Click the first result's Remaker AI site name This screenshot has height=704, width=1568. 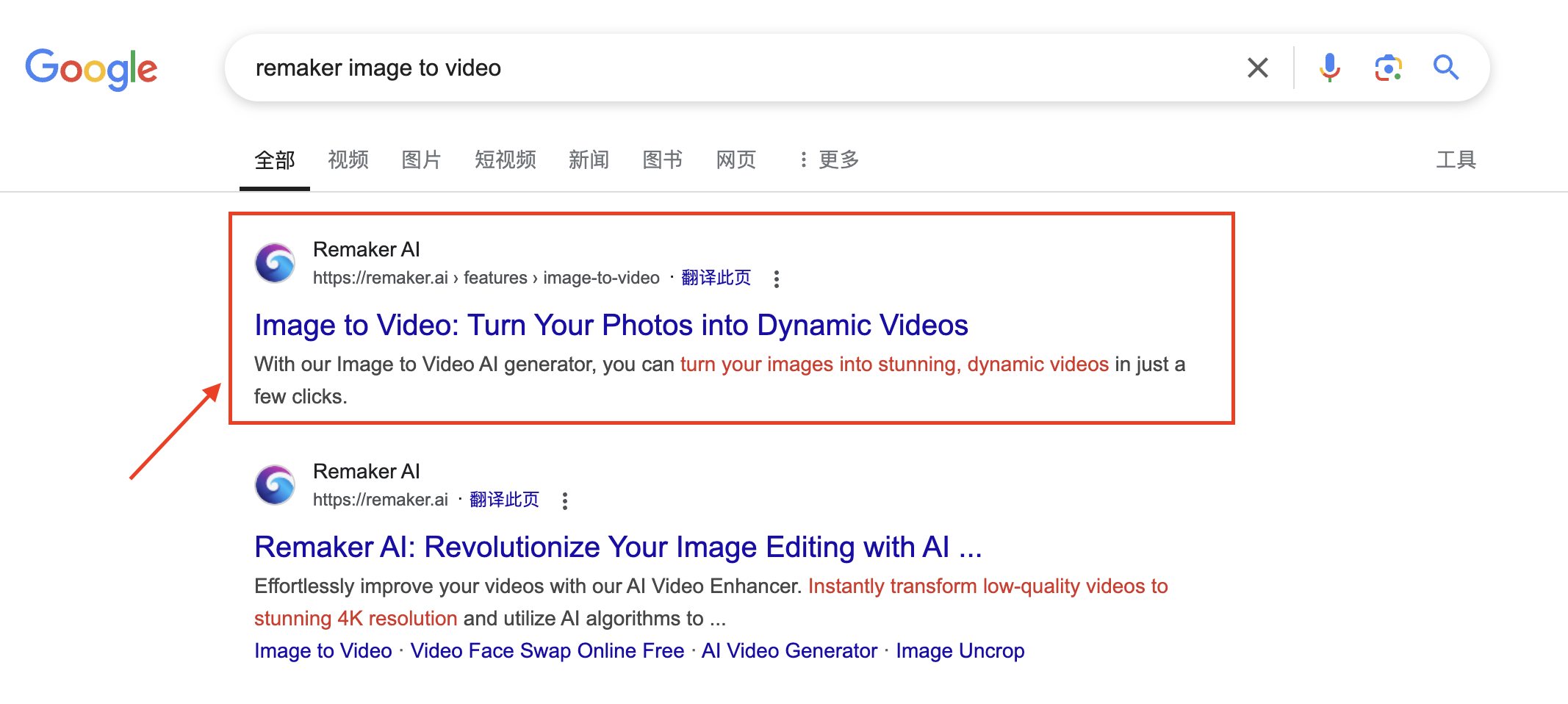click(367, 249)
